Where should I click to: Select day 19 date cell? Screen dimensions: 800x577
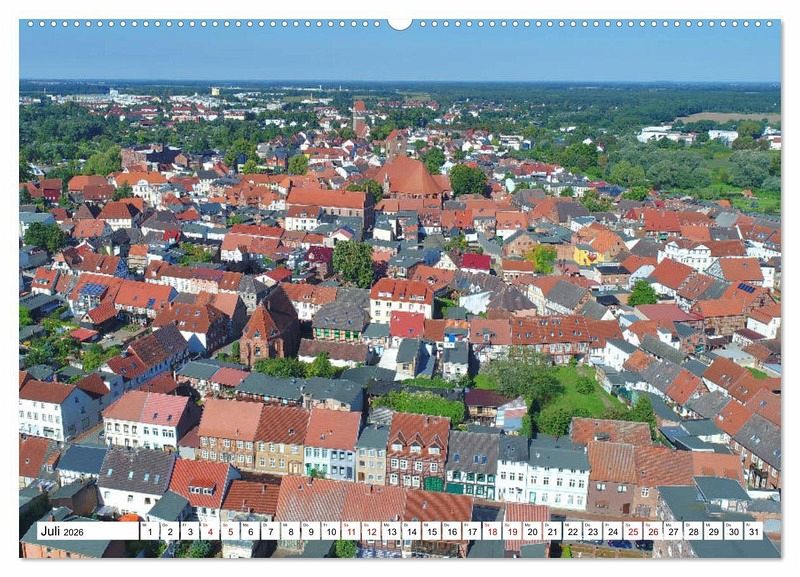512,531
